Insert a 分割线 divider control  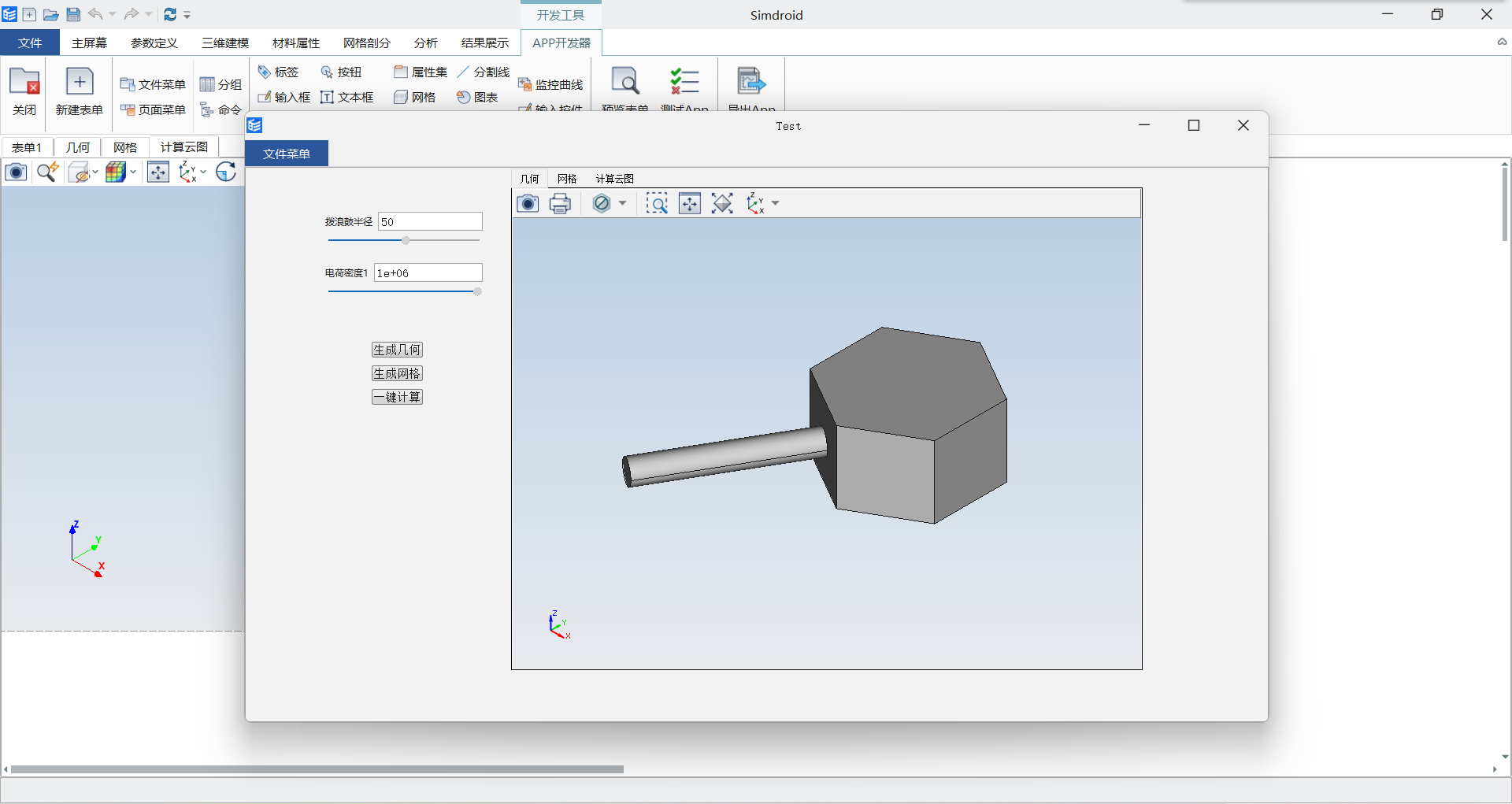484,72
